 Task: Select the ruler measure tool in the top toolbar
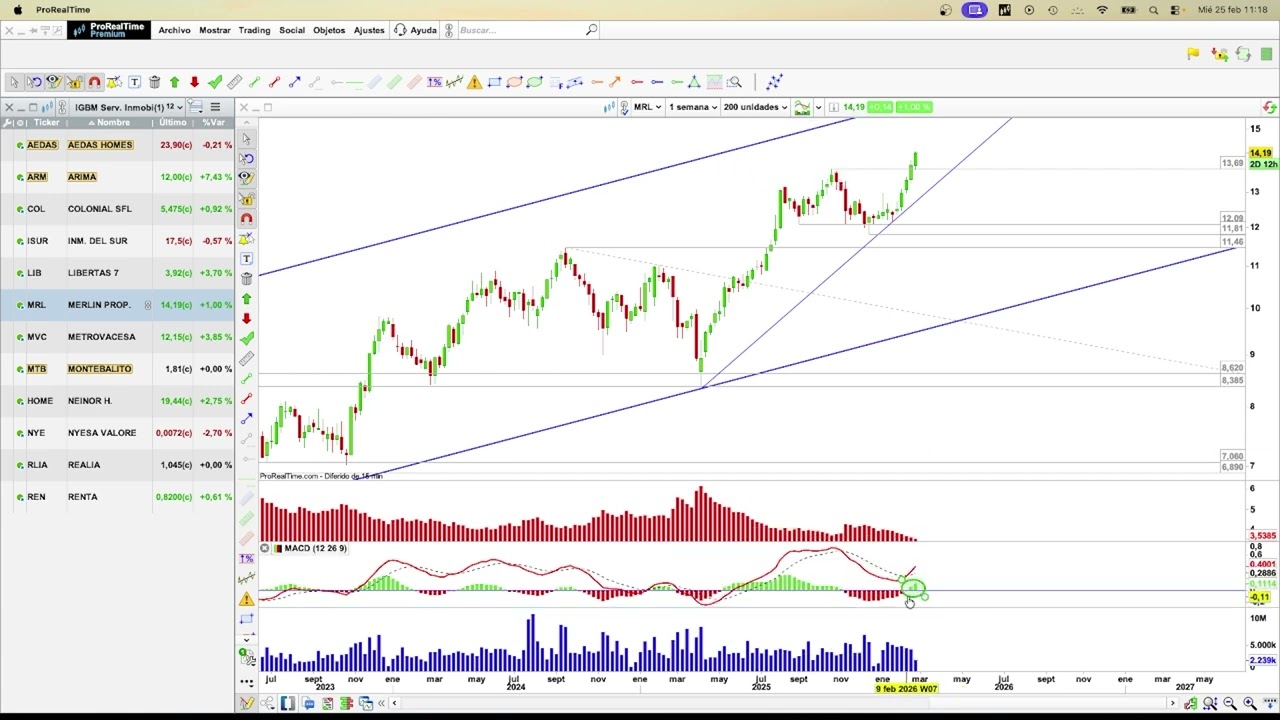(234, 82)
